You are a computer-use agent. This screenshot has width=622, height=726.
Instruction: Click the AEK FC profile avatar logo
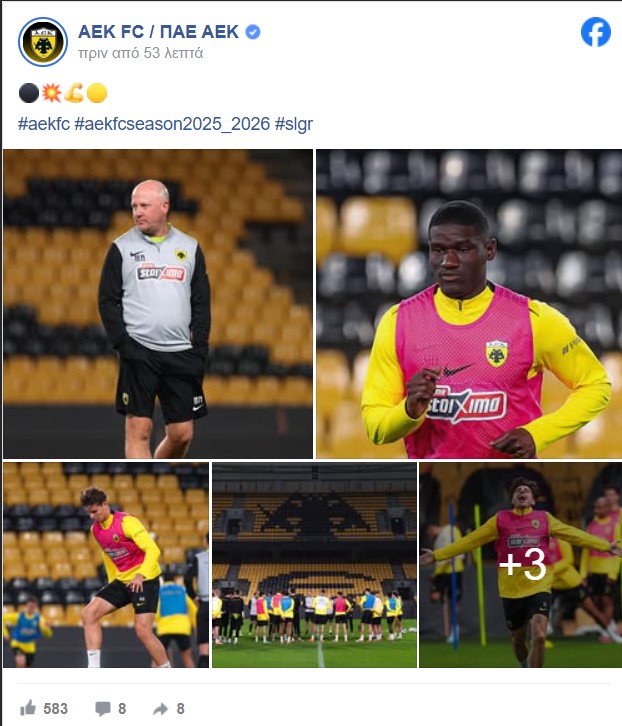(43, 42)
